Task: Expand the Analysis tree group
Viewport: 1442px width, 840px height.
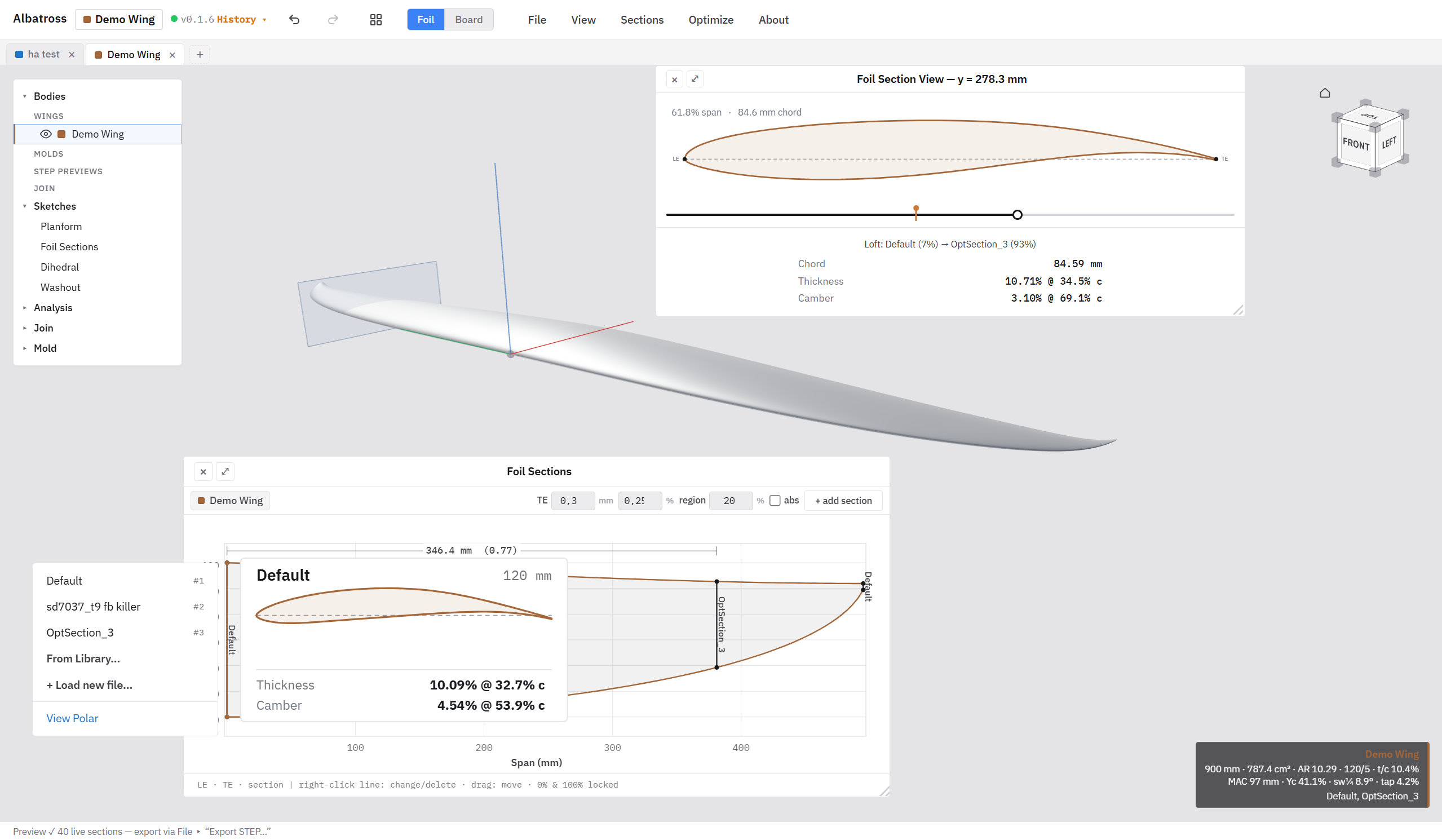Action: pyautogui.click(x=25, y=308)
